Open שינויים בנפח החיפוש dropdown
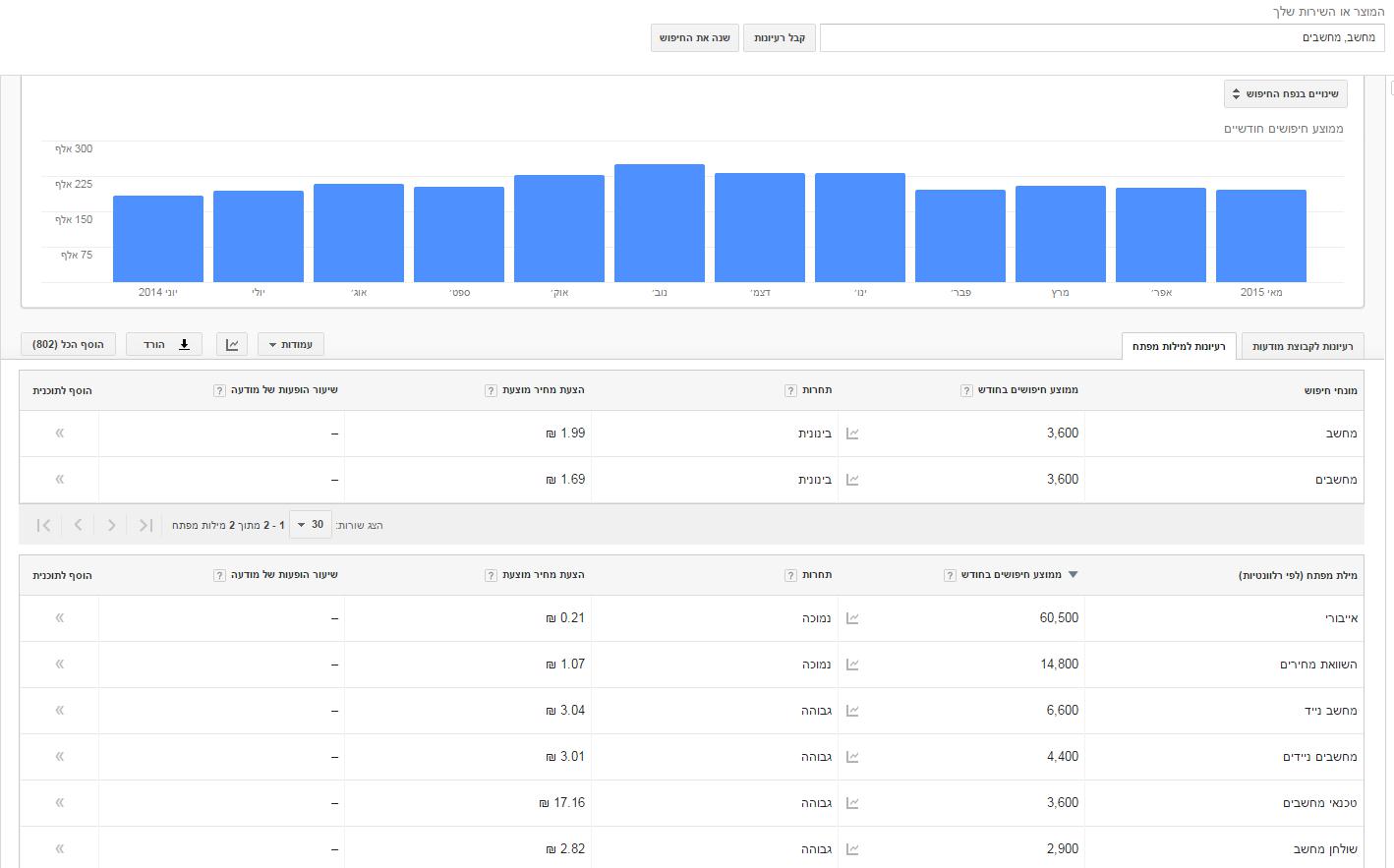The image size is (1394, 868). [x=1286, y=94]
